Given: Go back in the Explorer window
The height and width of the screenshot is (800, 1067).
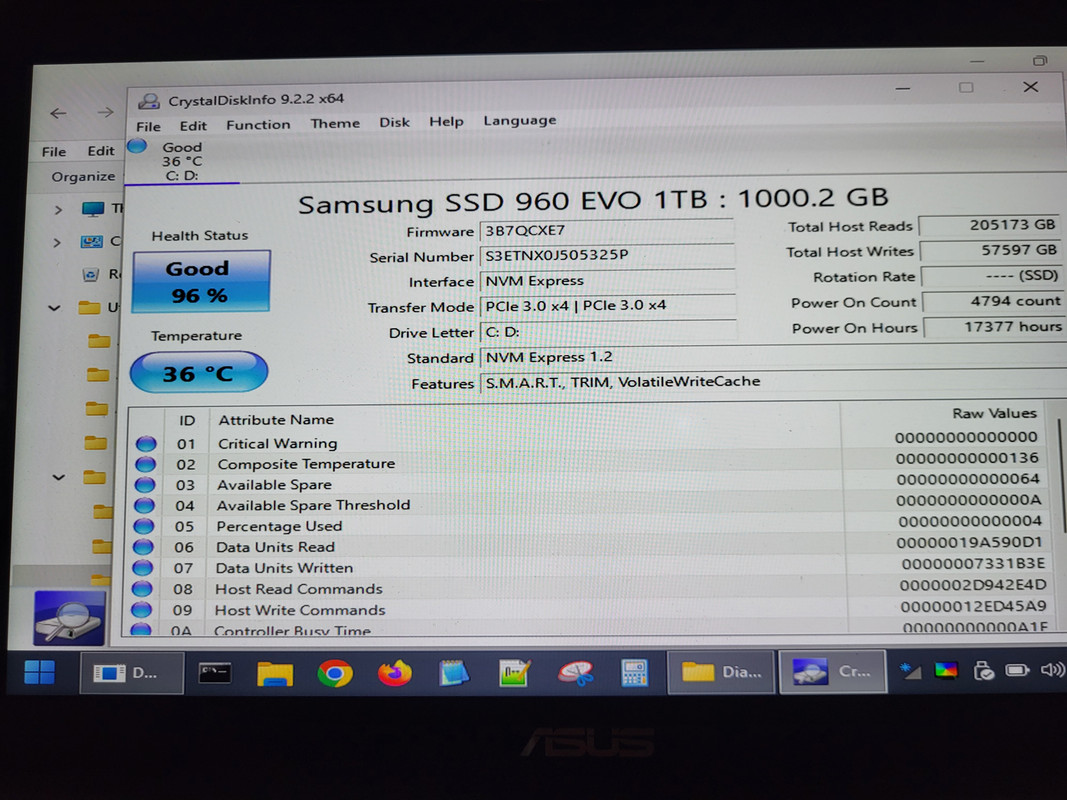Looking at the screenshot, I should (x=59, y=114).
